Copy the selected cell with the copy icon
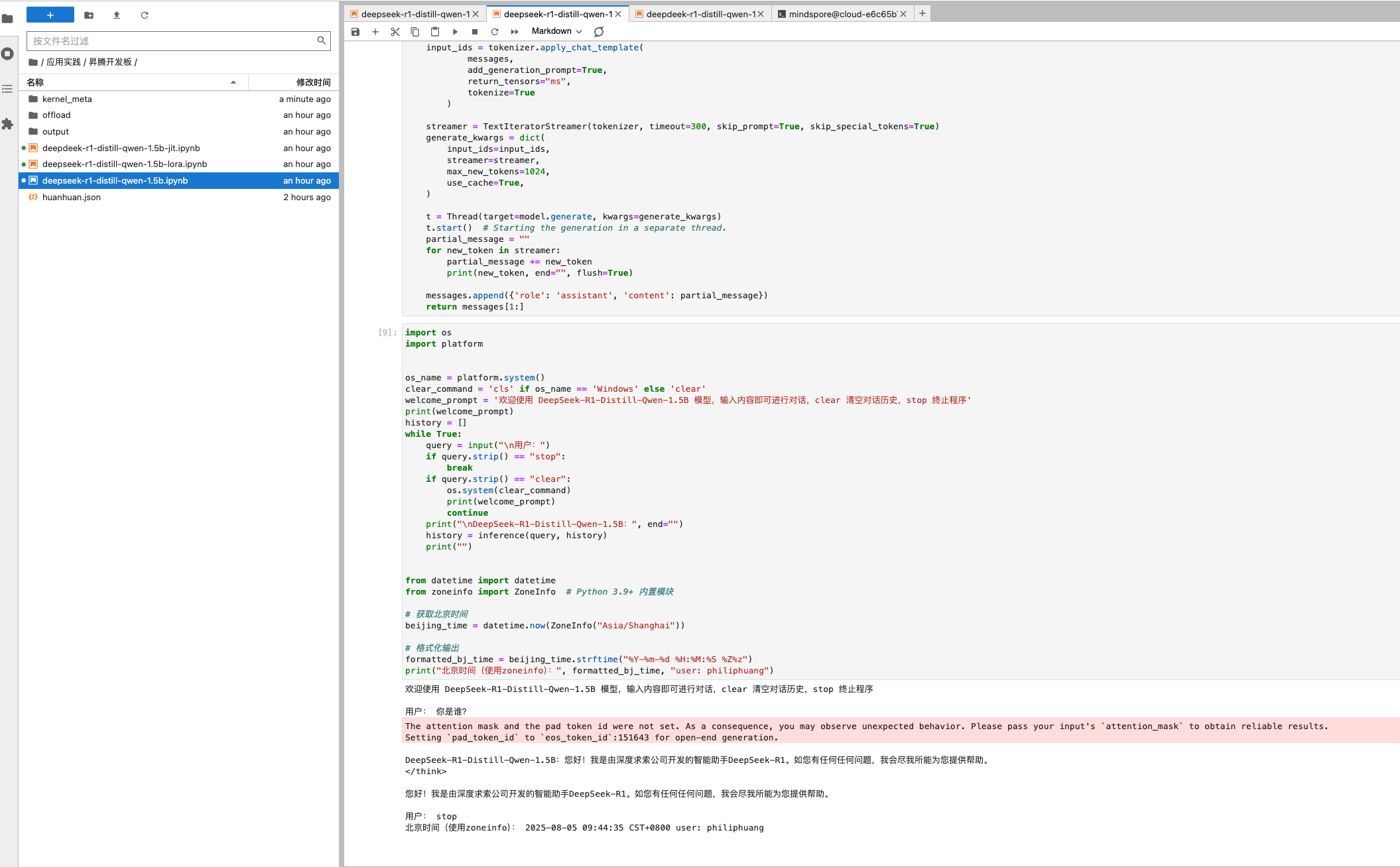The width and height of the screenshot is (1400, 867). [415, 32]
